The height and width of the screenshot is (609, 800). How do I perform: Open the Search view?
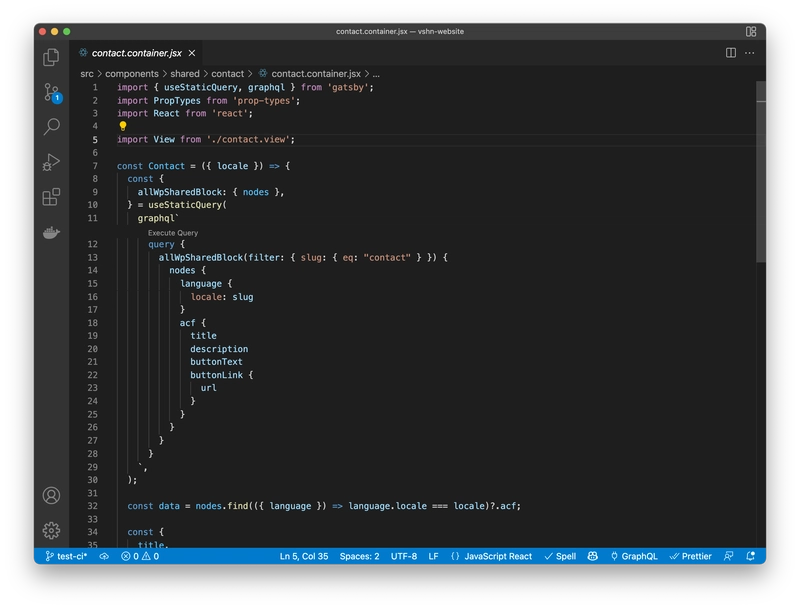51,126
